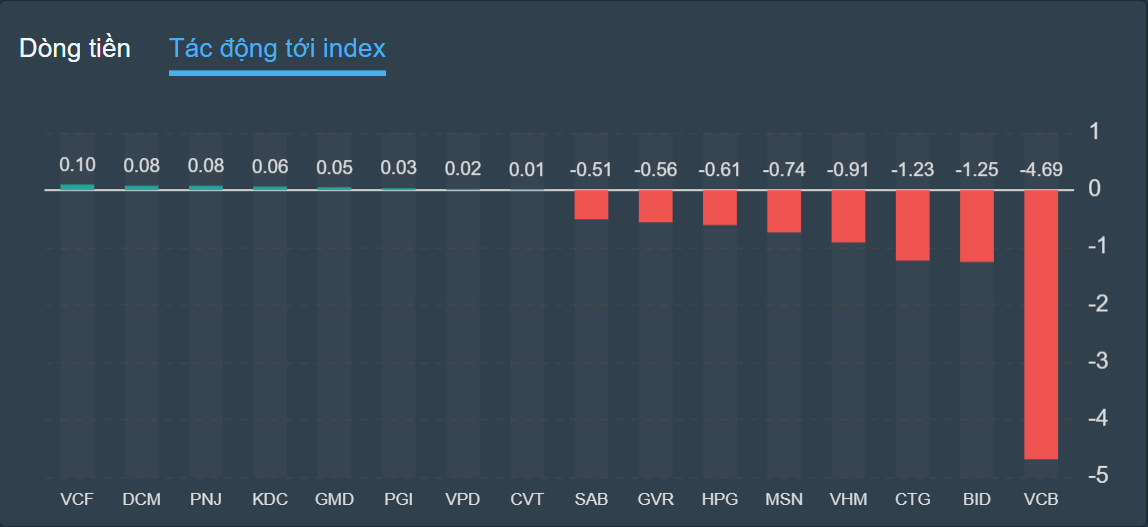1148x527 pixels.
Task: Select the red SAB bar
Action: coord(591,204)
